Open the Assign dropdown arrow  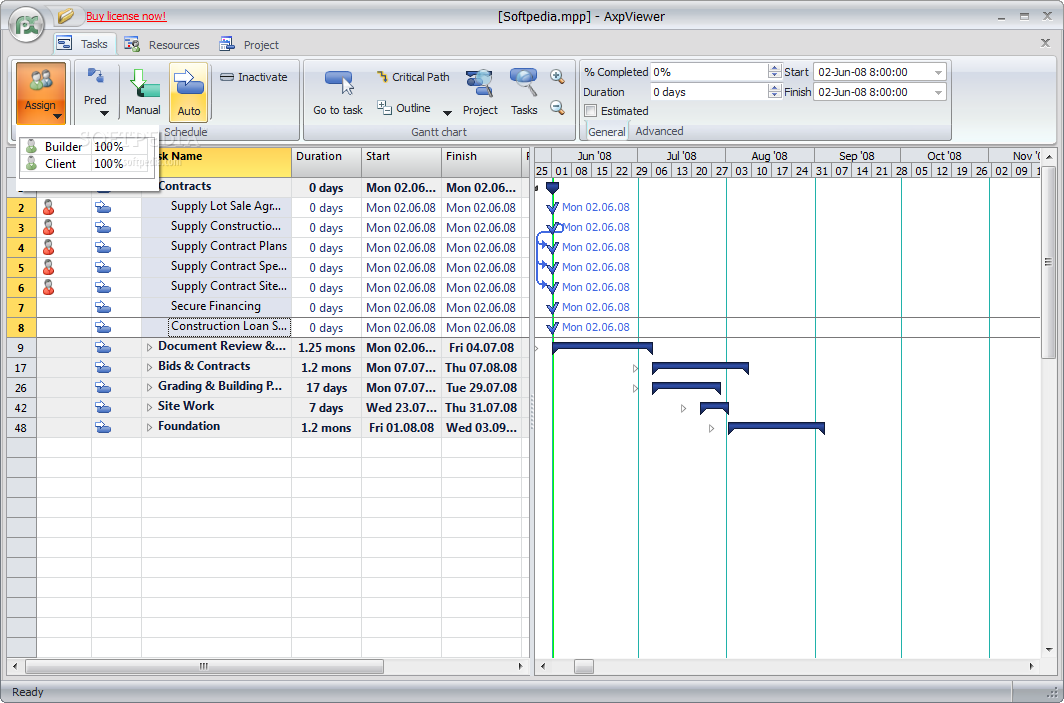(x=57, y=117)
